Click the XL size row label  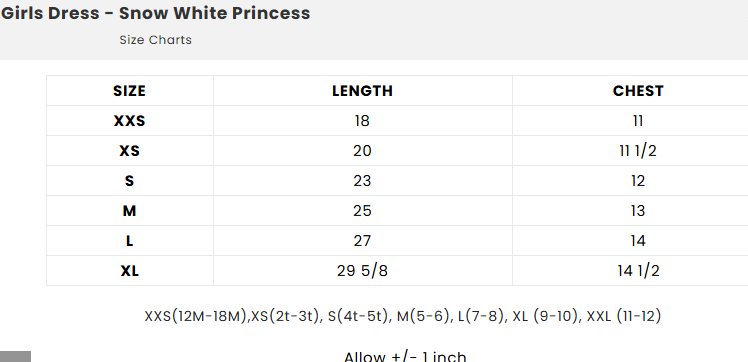click(129, 271)
